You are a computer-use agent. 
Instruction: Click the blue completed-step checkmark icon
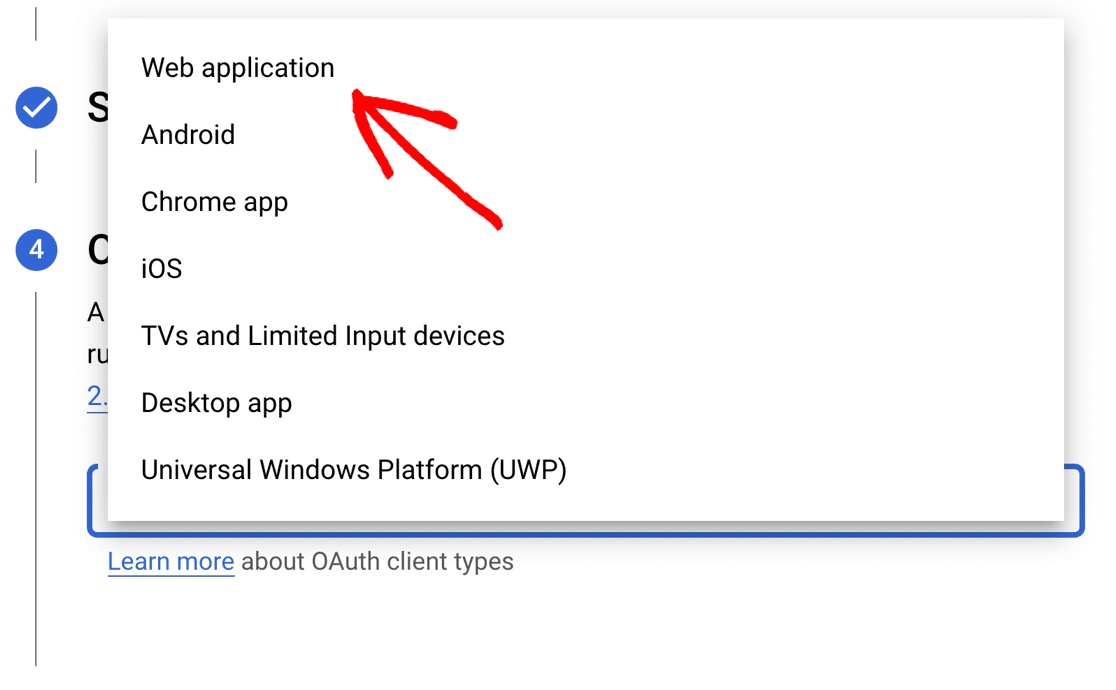[36, 108]
